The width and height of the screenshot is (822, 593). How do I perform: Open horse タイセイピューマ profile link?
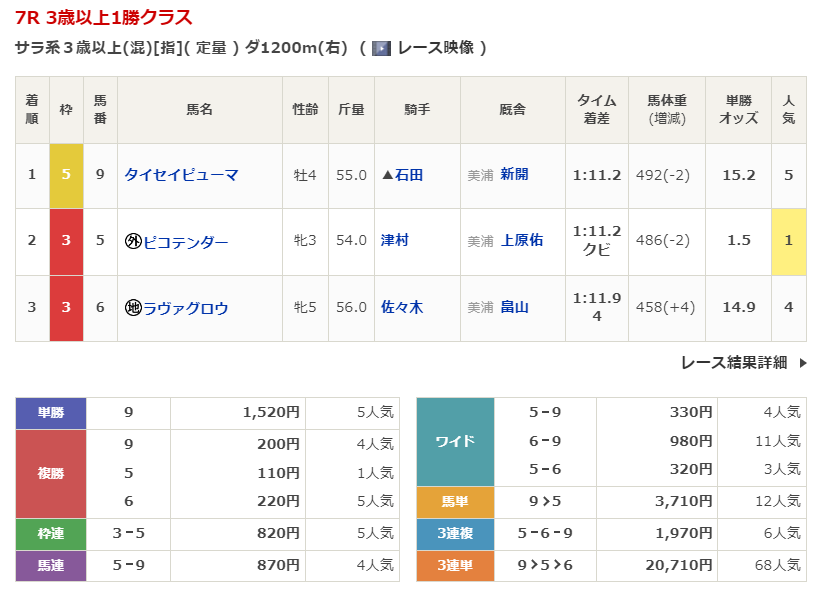coord(181,175)
